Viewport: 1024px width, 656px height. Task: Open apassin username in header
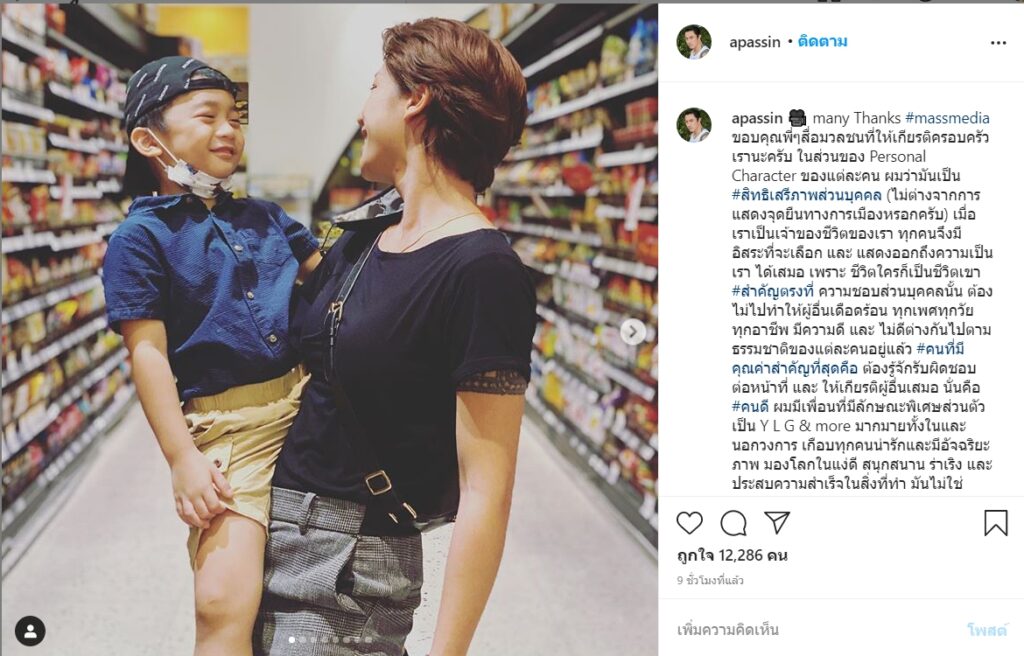(754, 42)
